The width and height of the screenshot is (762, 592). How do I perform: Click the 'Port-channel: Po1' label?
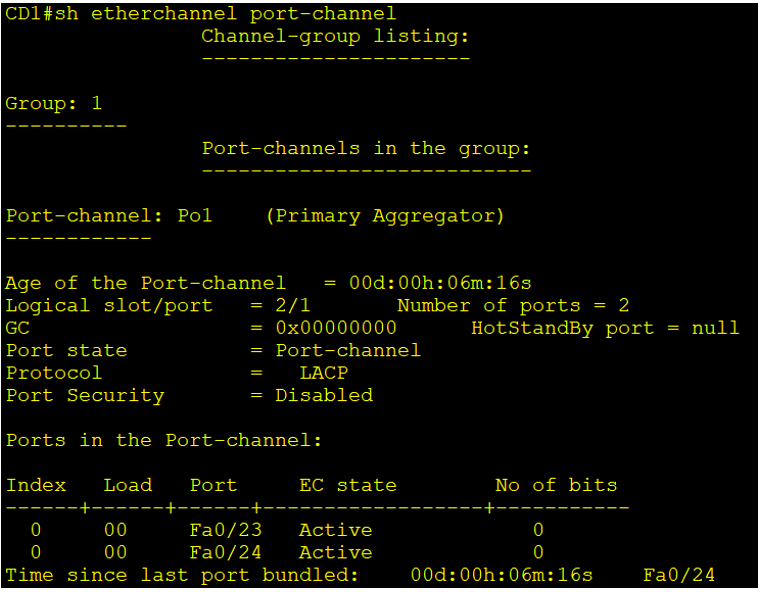click(x=109, y=215)
